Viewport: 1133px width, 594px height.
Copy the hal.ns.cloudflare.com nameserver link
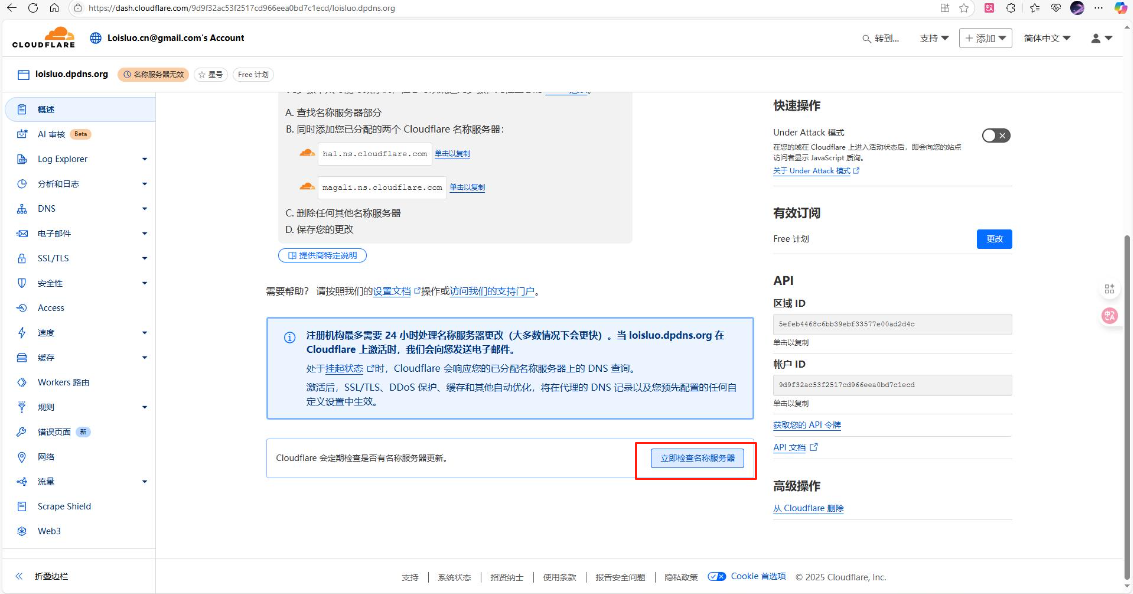tap(452, 154)
